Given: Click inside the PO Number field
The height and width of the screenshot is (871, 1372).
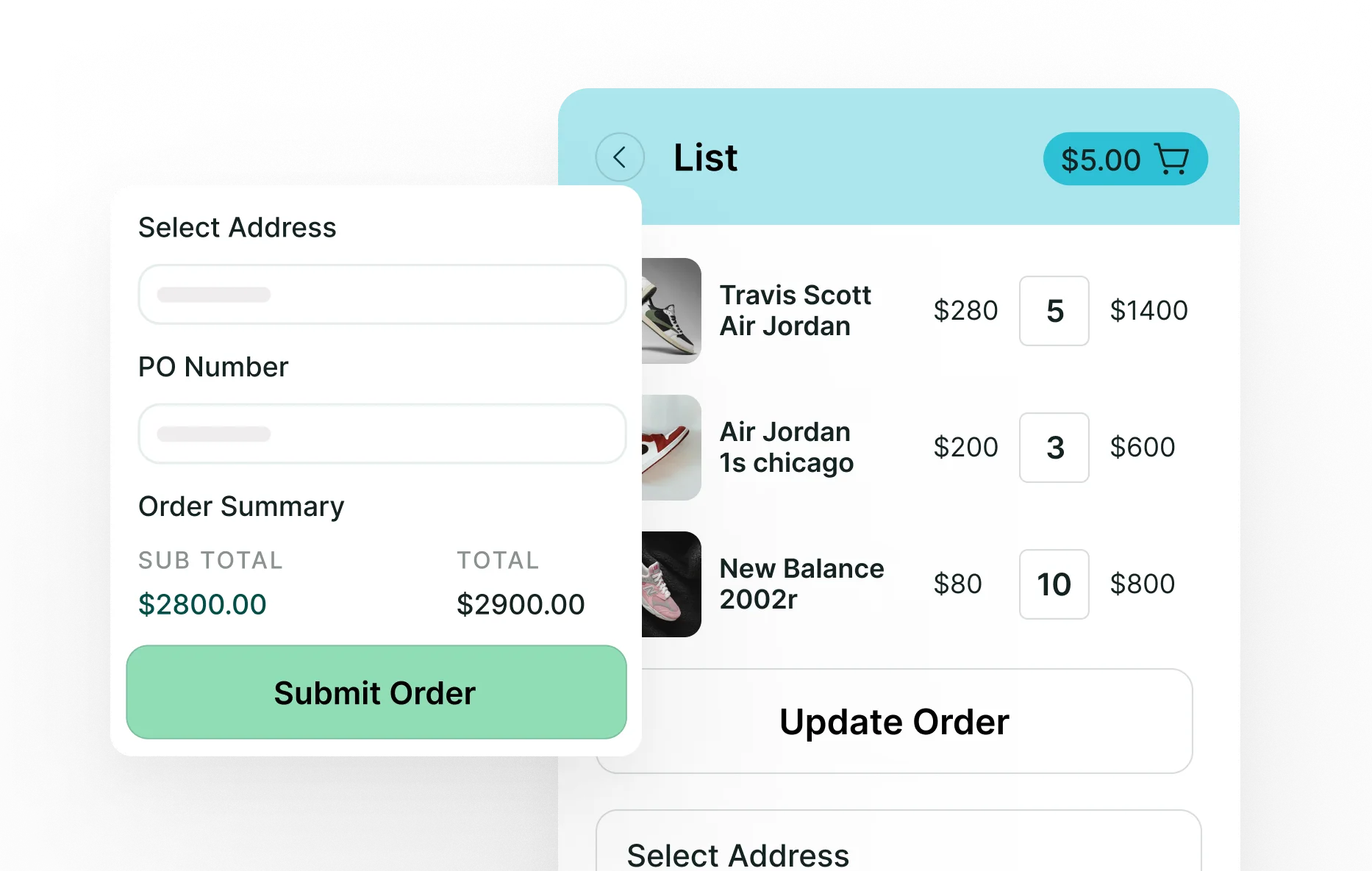Looking at the screenshot, I should (382, 434).
